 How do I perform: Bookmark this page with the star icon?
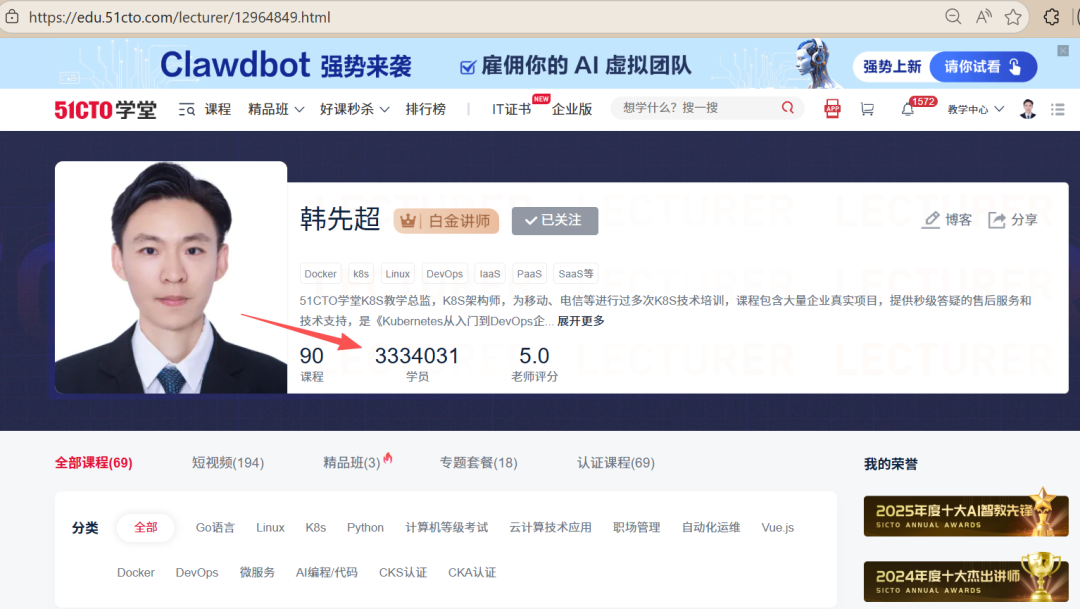1013,17
